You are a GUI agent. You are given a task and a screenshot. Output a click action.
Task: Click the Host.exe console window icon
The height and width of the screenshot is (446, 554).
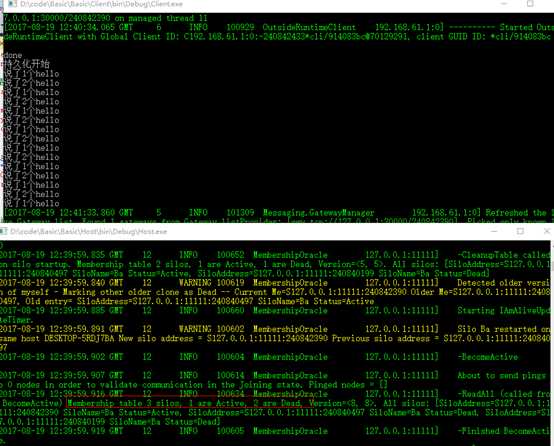click(x=4, y=231)
